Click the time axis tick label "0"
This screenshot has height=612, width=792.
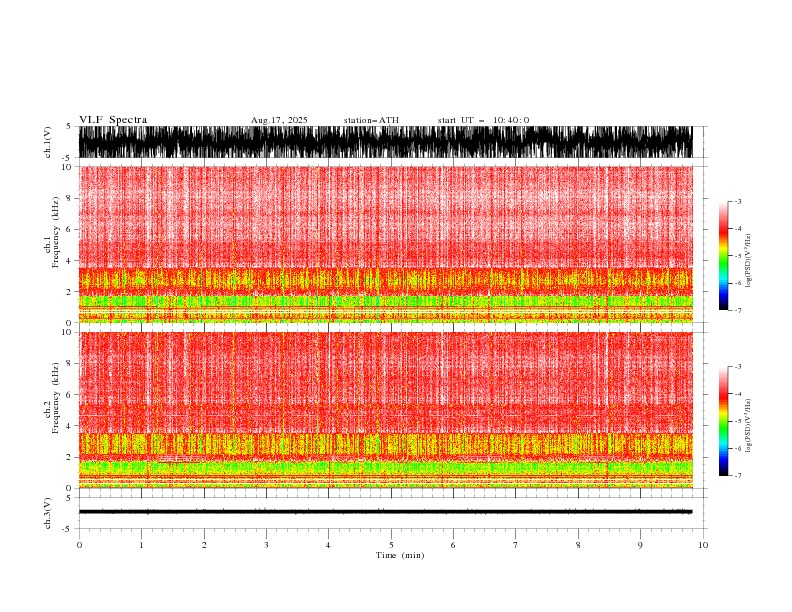point(79,545)
